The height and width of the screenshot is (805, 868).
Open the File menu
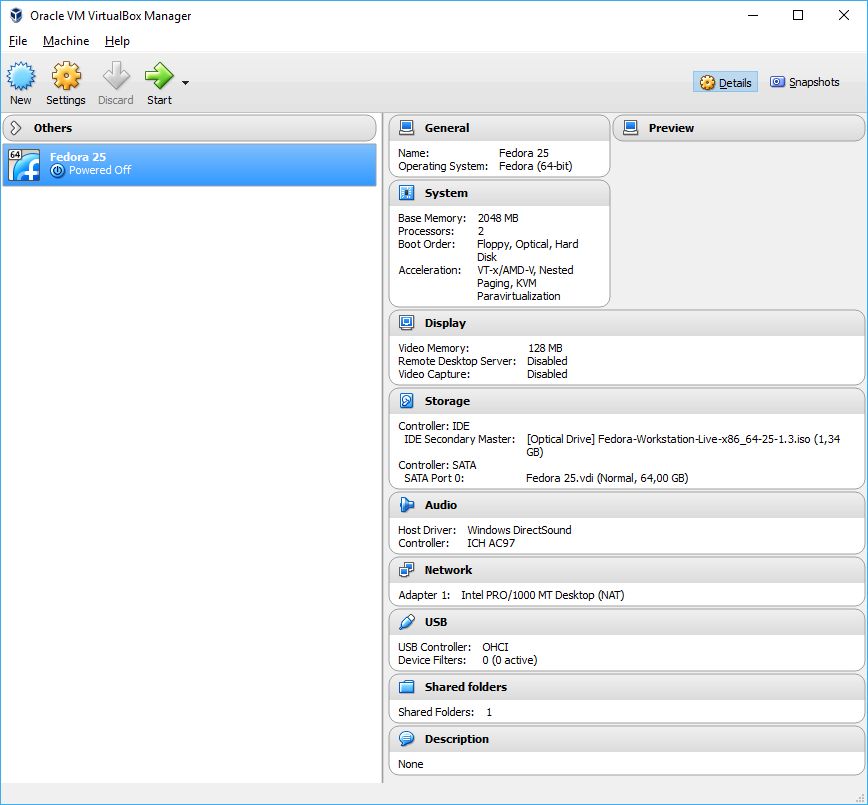coord(18,41)
